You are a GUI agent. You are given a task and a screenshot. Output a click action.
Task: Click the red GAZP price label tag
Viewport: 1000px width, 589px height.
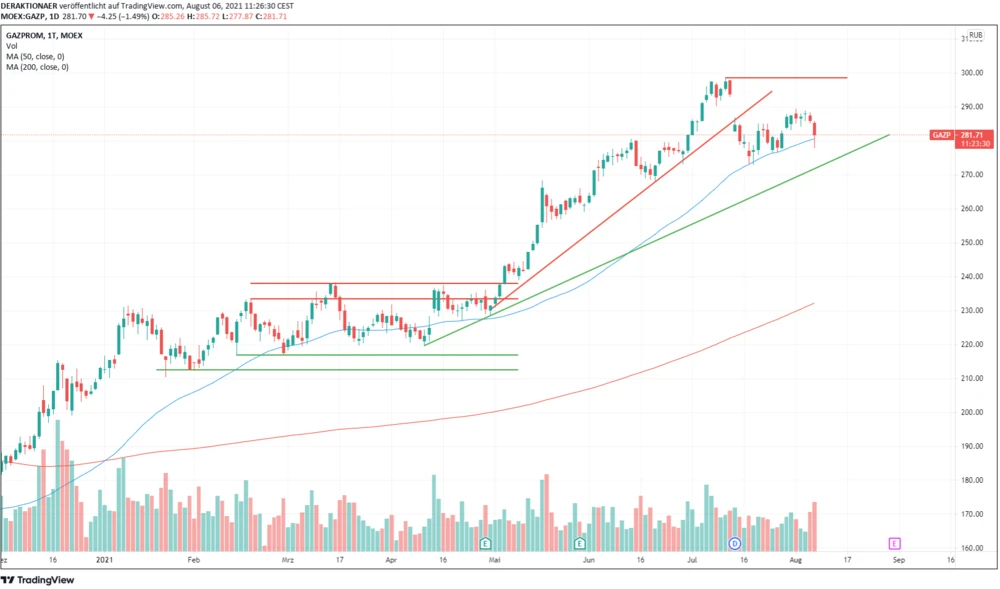click(x=941, y=134)
